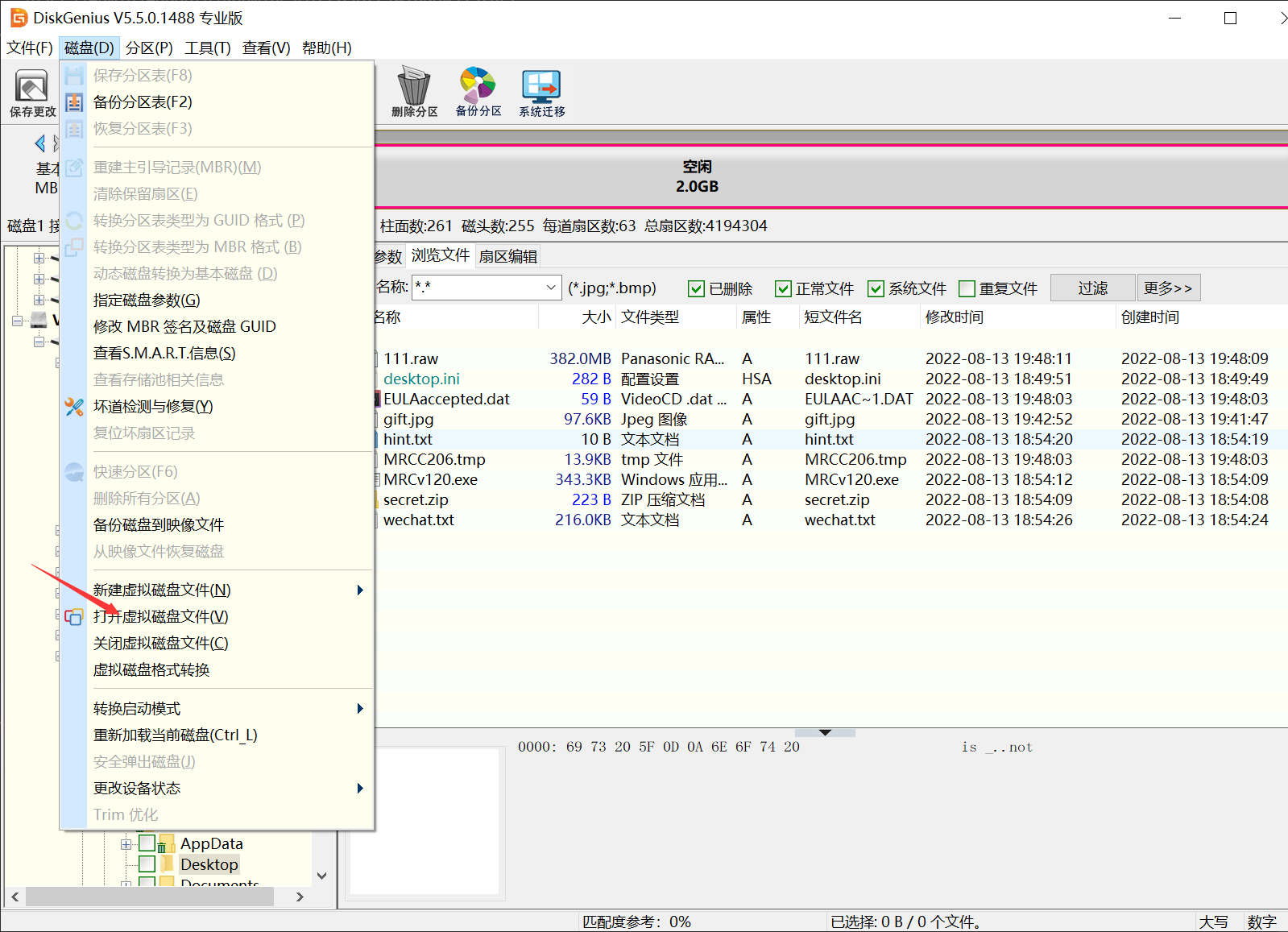The width and height of the screenshot is (1288, 932).
Task: Toggle the 已删除 checkbox
Action: (x=697, y=288)
